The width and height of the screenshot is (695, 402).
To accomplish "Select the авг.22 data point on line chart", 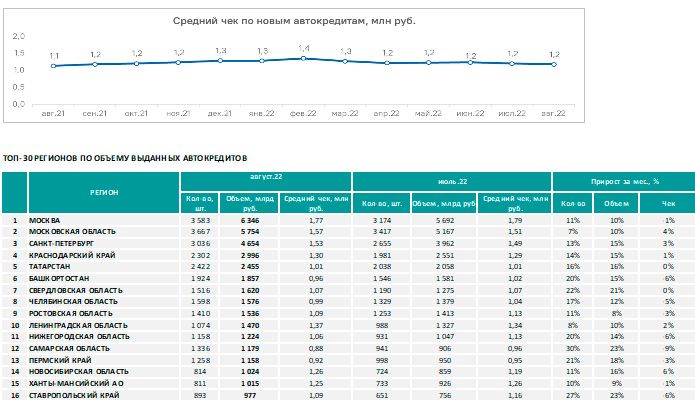I will coord(554,64).
